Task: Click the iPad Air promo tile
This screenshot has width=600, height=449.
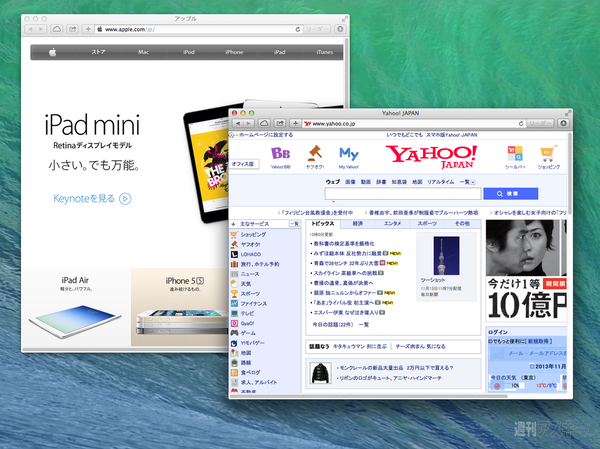Action: (x=76, y=307)
